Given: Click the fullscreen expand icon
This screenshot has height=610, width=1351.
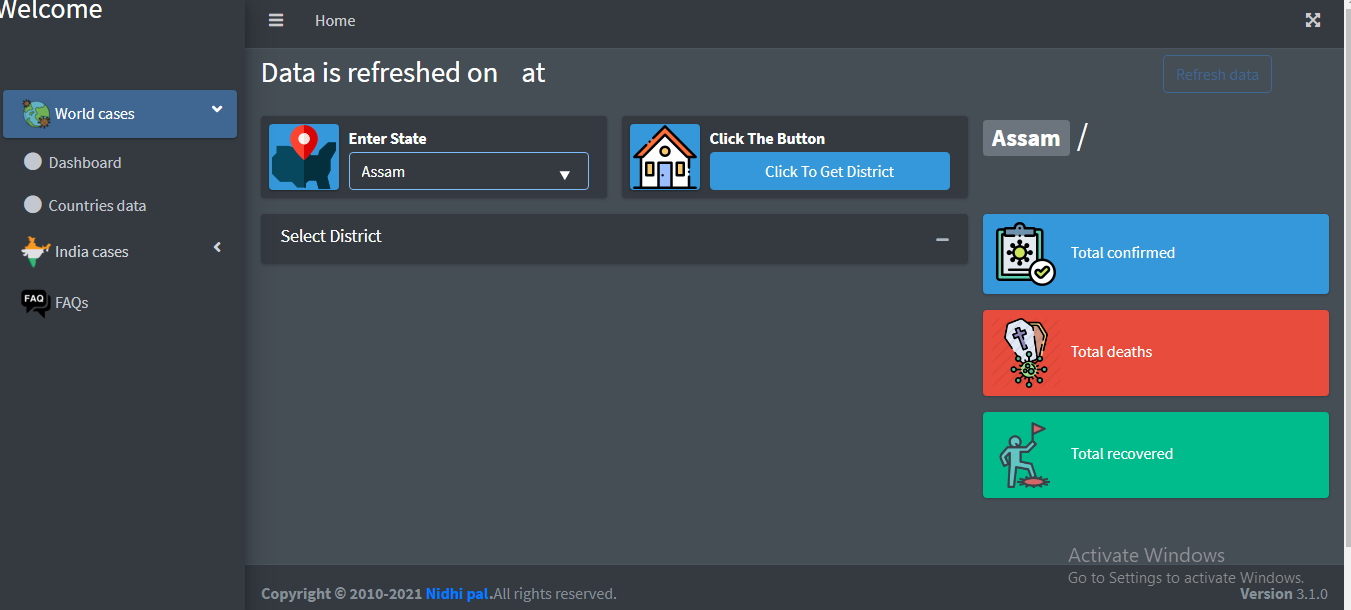Looking at the screenshot, I should coord(1313,21).
